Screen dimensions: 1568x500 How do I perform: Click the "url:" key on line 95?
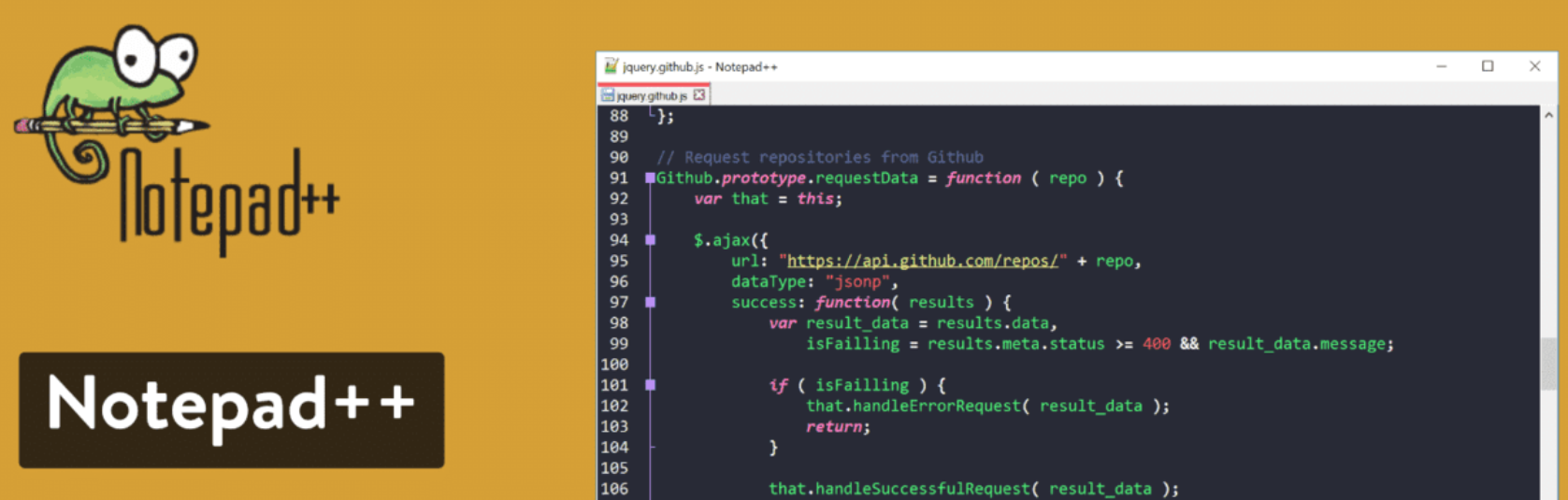coord(750,261)
